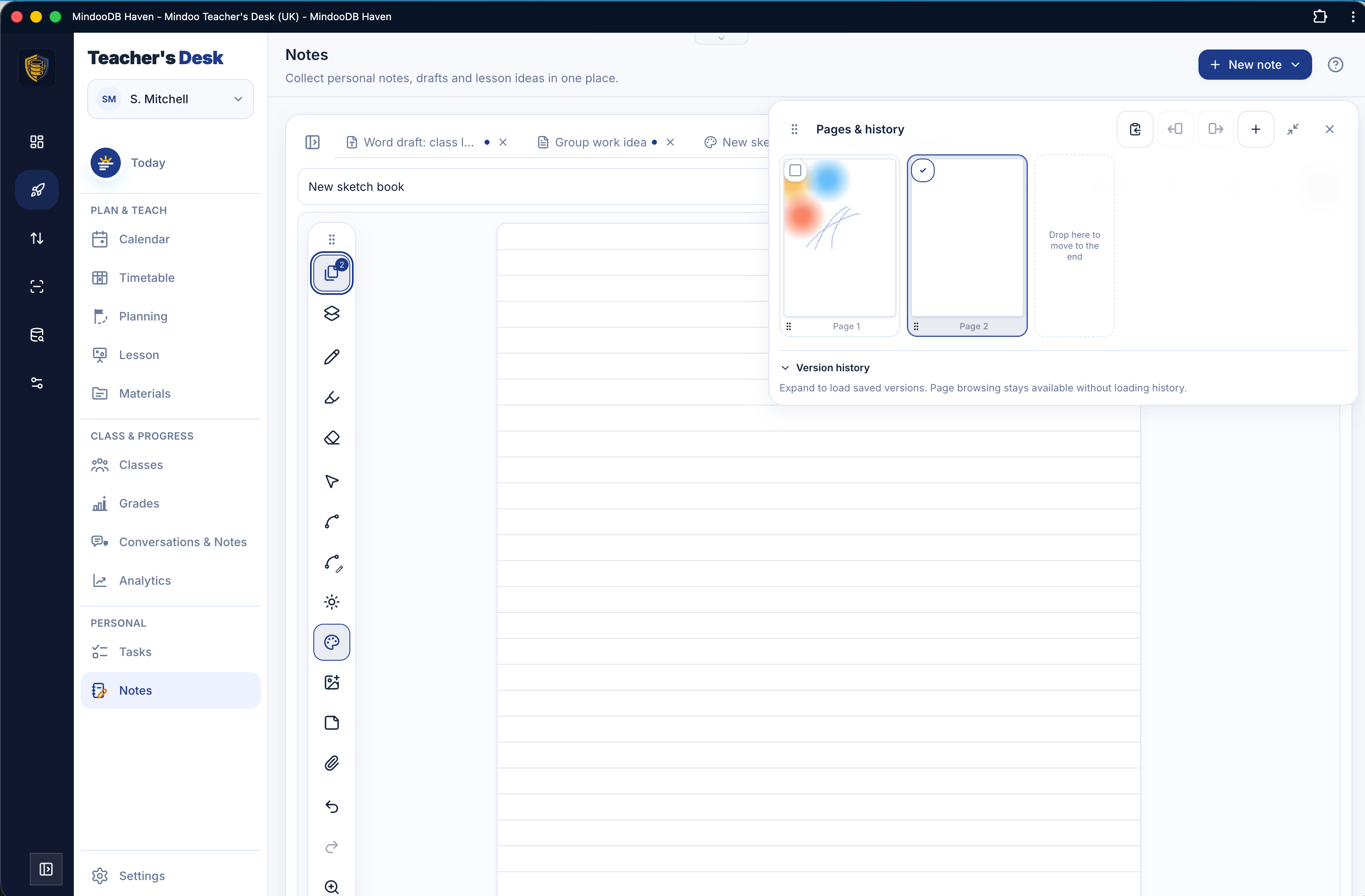Click the paperclip attachment tool
Screen dimensions: 1365x896
pos(331,763)
